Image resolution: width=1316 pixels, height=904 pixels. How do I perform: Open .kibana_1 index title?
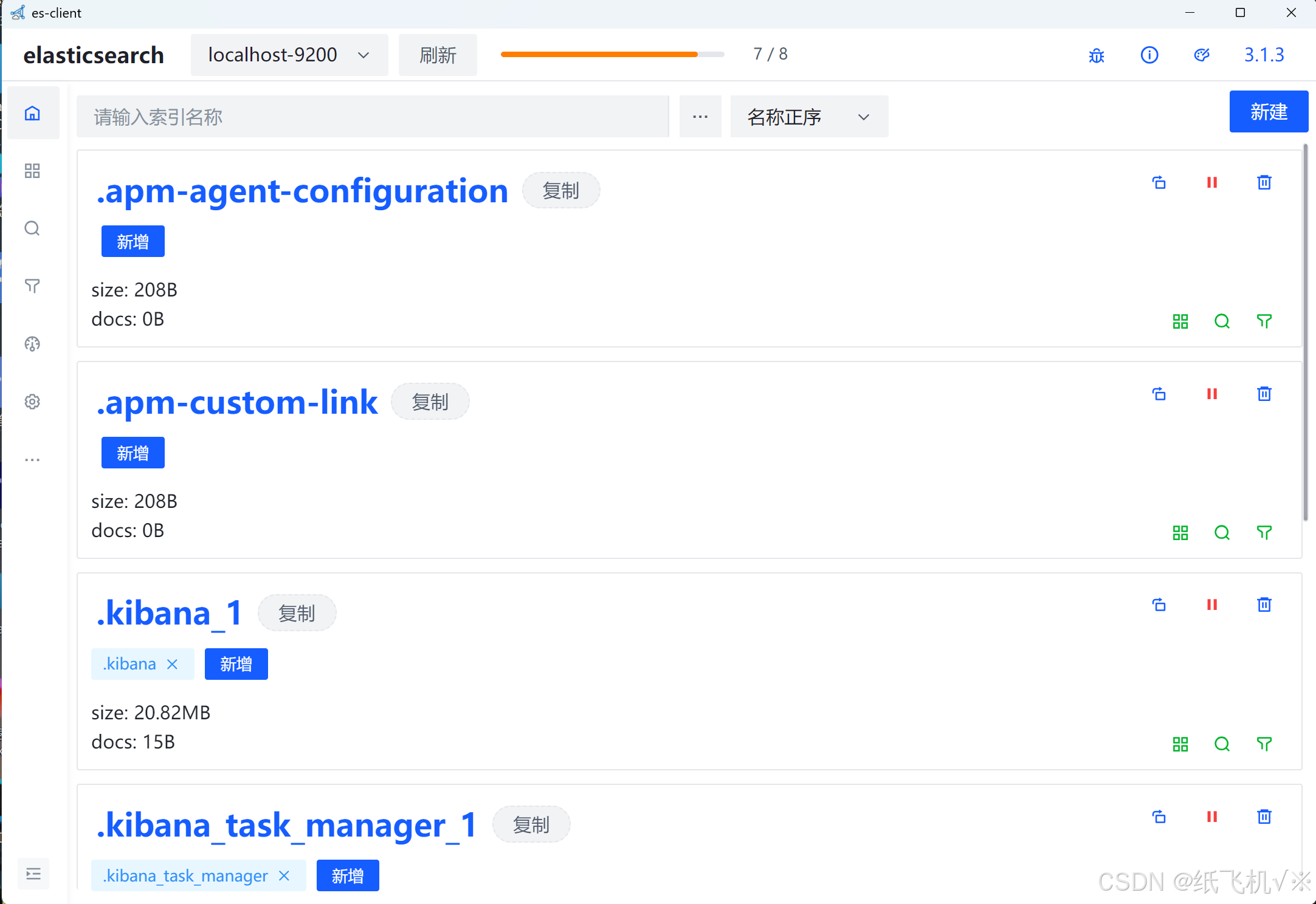[170, 614]
